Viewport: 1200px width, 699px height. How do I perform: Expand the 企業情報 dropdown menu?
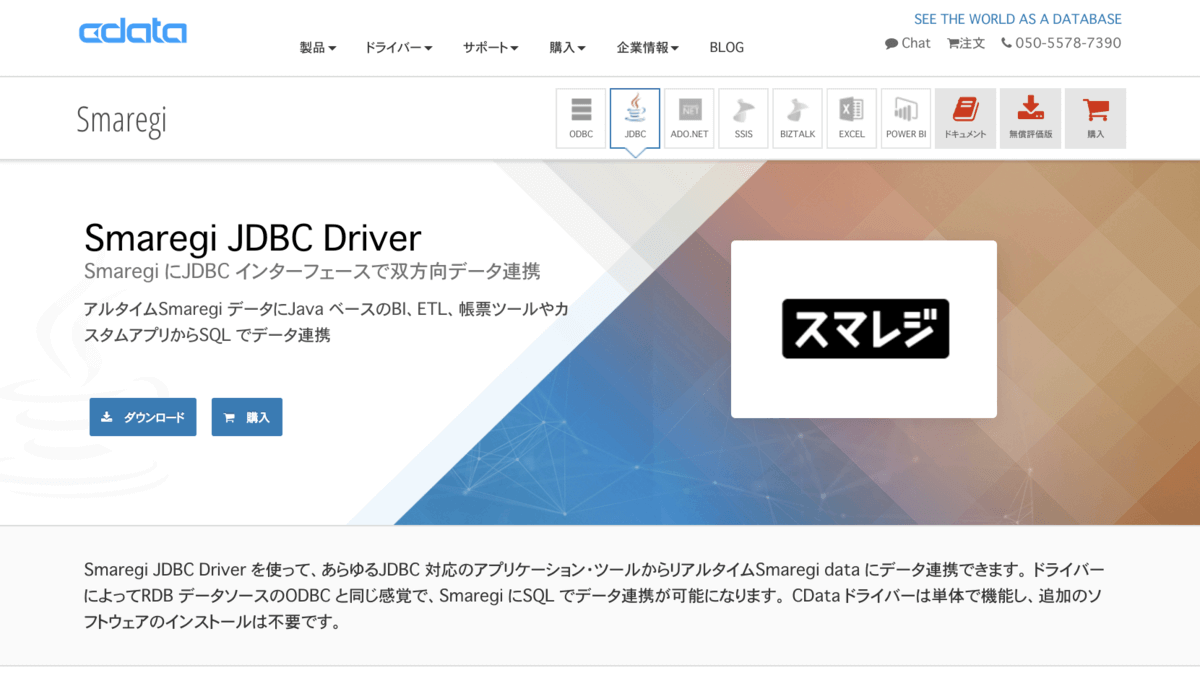pos(648,47)
